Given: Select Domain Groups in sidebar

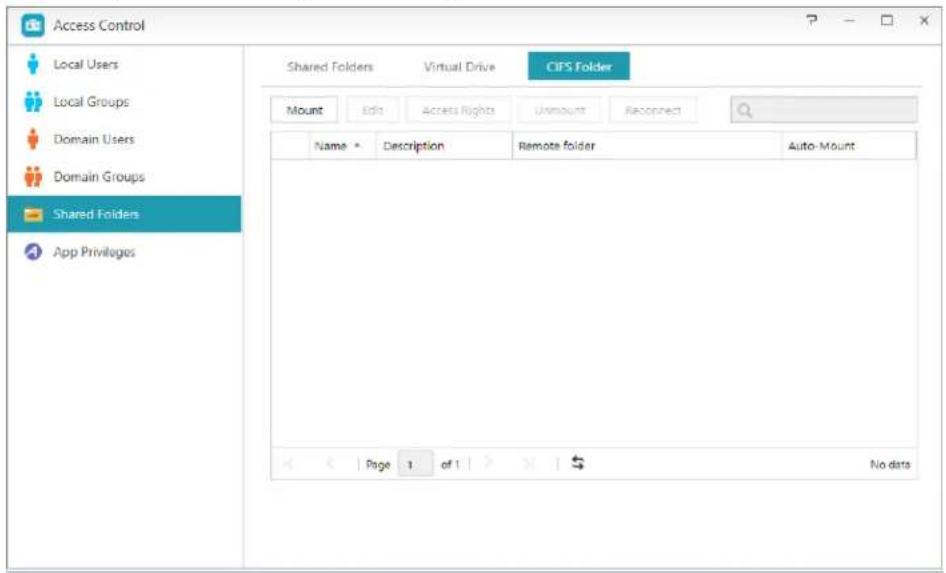Looking at the screenshot, I should (x=124, y=177).
